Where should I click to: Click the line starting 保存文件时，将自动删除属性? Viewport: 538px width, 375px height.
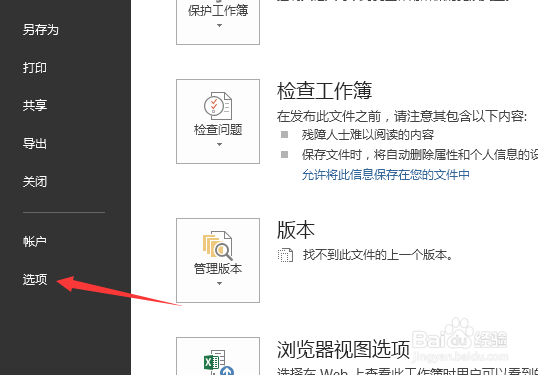pyautogui.click(x=420, y=155)
